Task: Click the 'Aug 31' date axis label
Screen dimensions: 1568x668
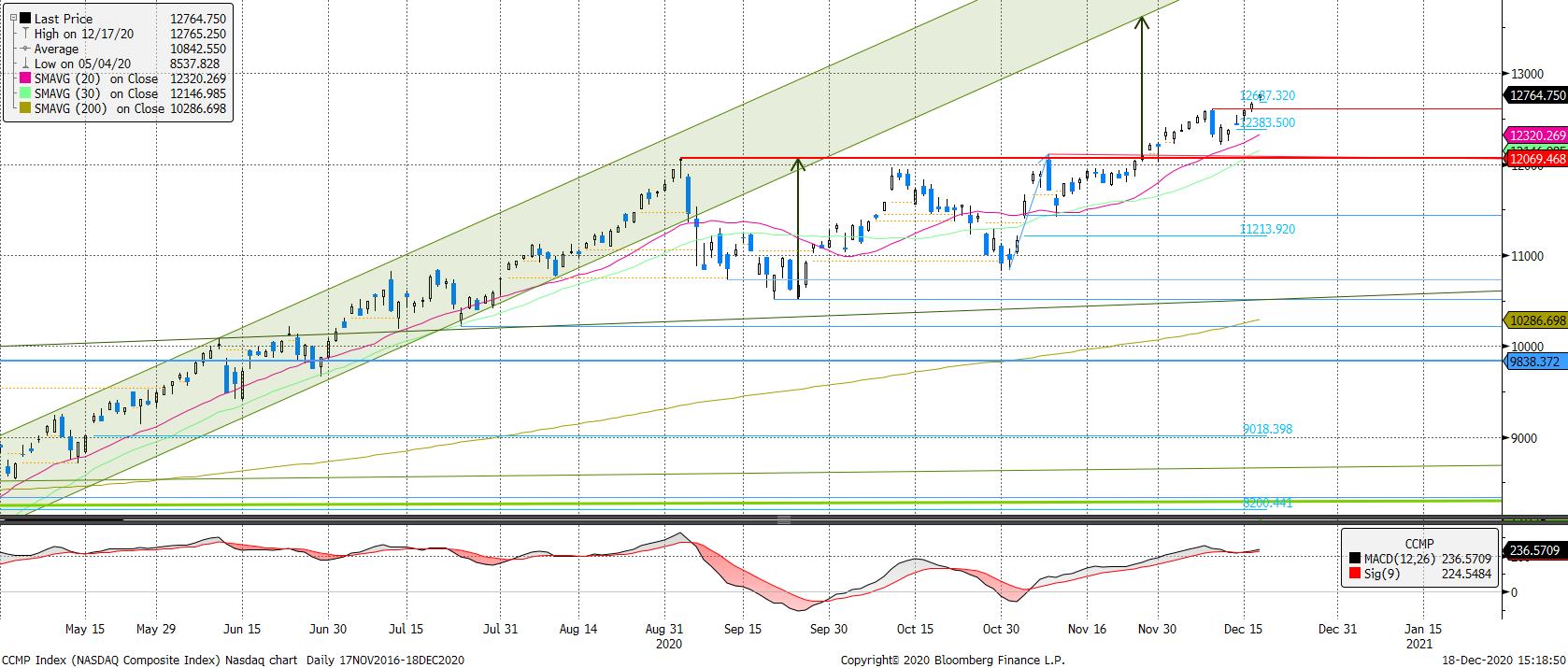Action: click(x=664, y=629)
